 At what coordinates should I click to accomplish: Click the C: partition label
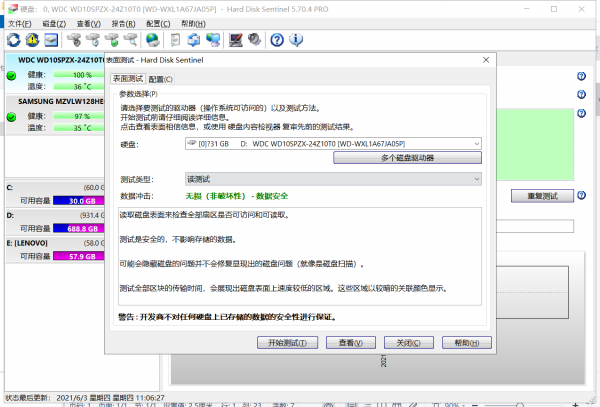(10, 187)
